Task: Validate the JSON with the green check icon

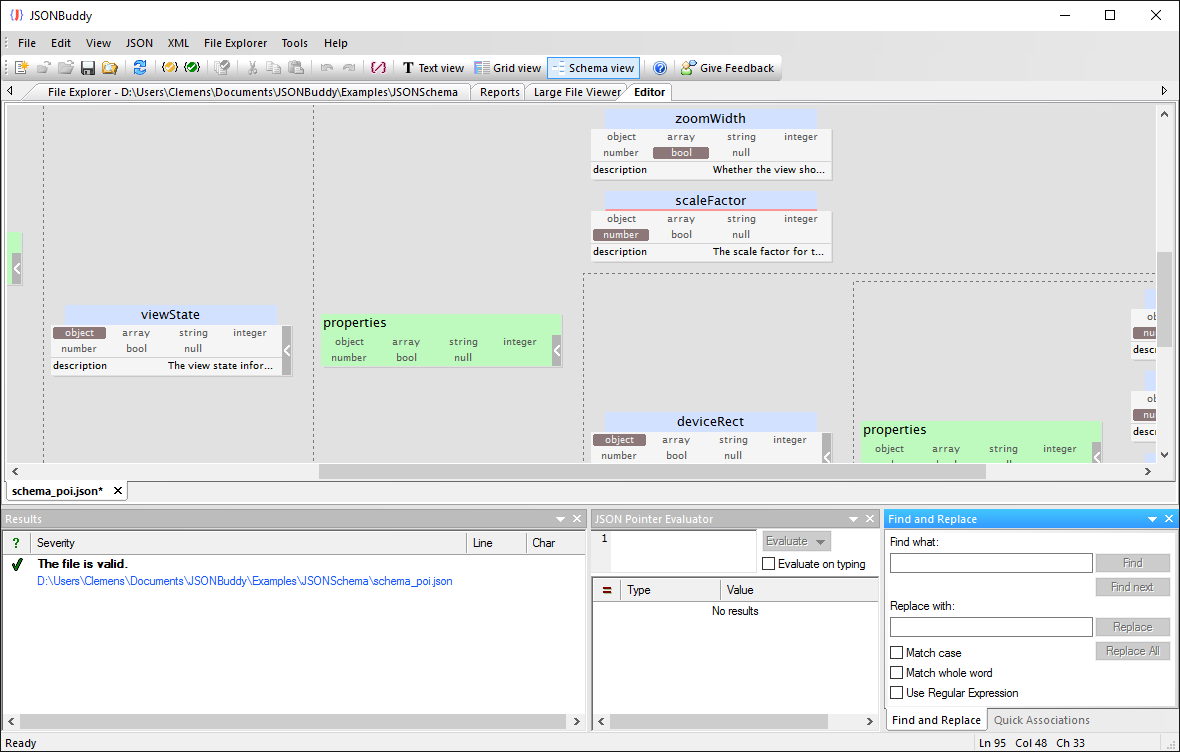Action: (192, 67)
